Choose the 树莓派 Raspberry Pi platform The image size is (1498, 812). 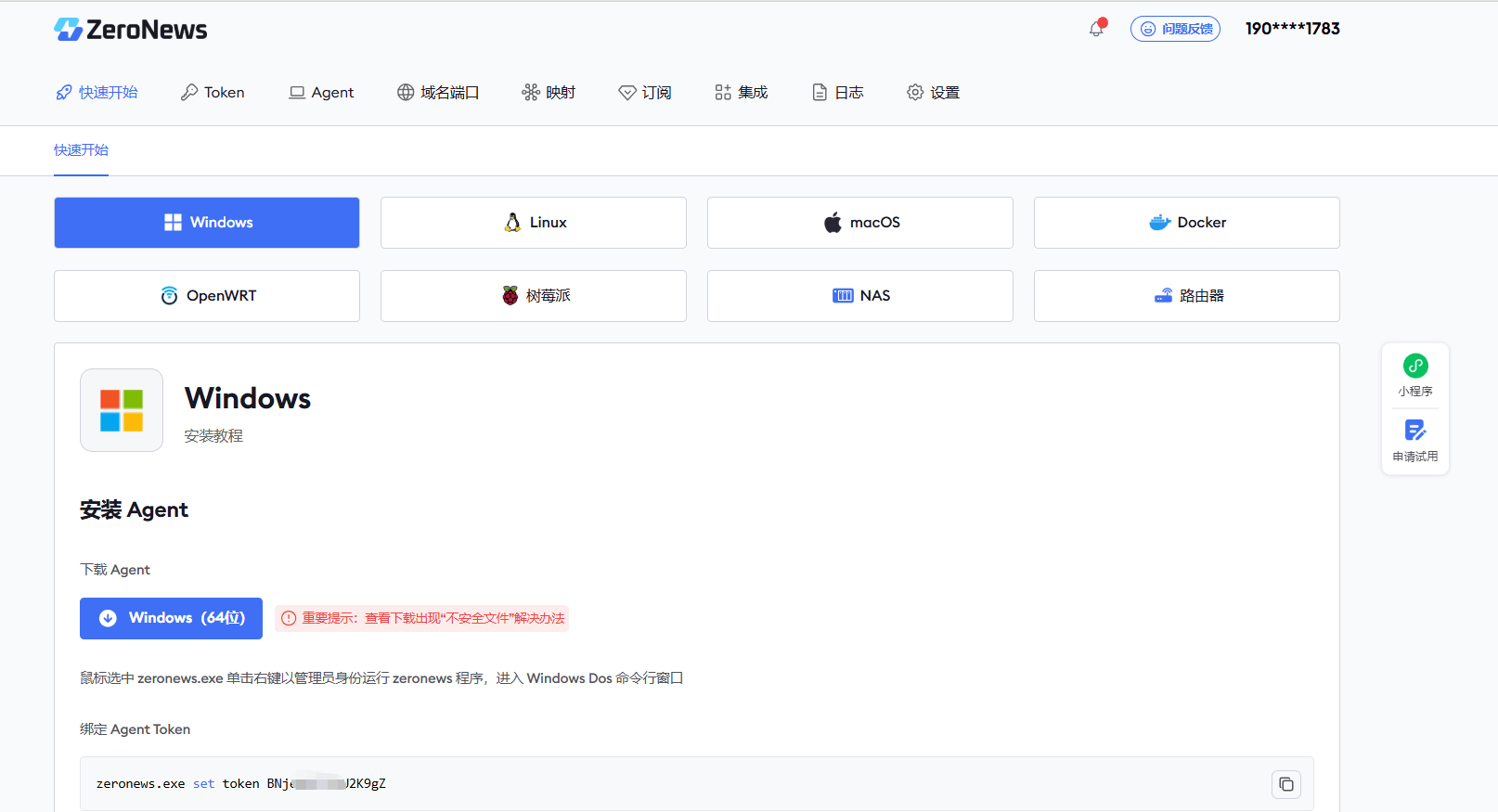533,296
